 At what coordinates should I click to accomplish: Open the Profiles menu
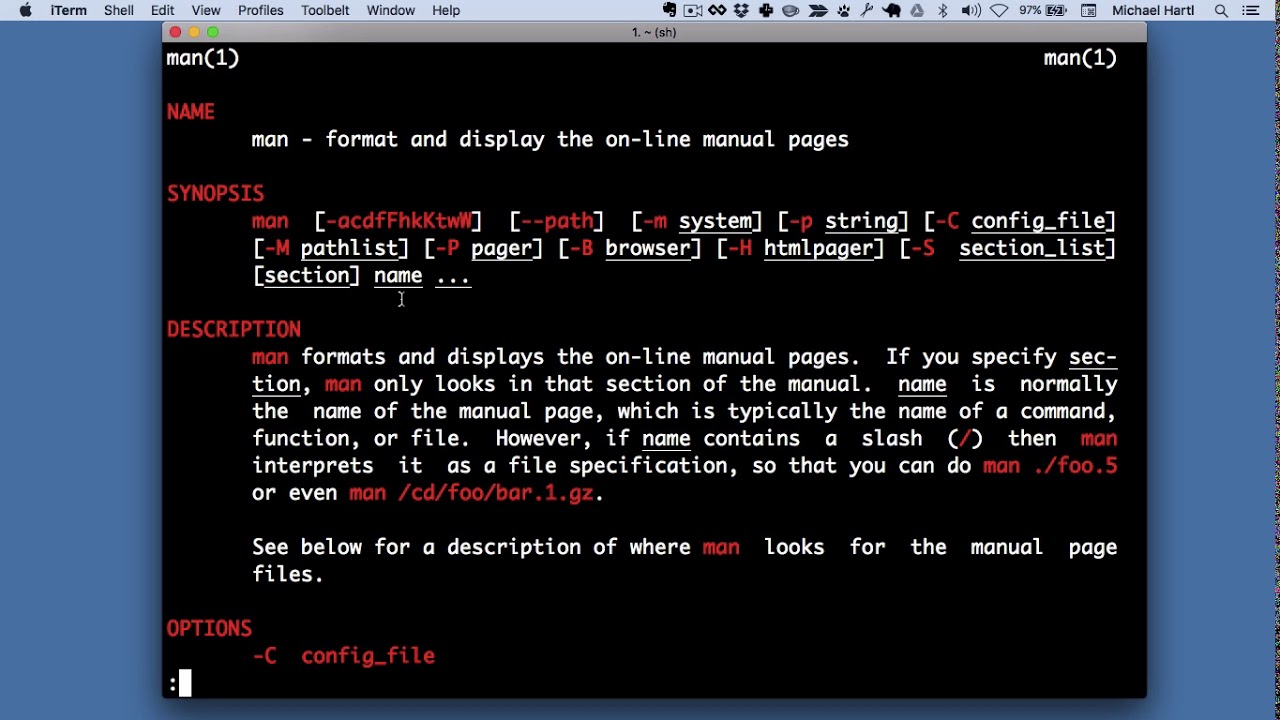(260, 10)
